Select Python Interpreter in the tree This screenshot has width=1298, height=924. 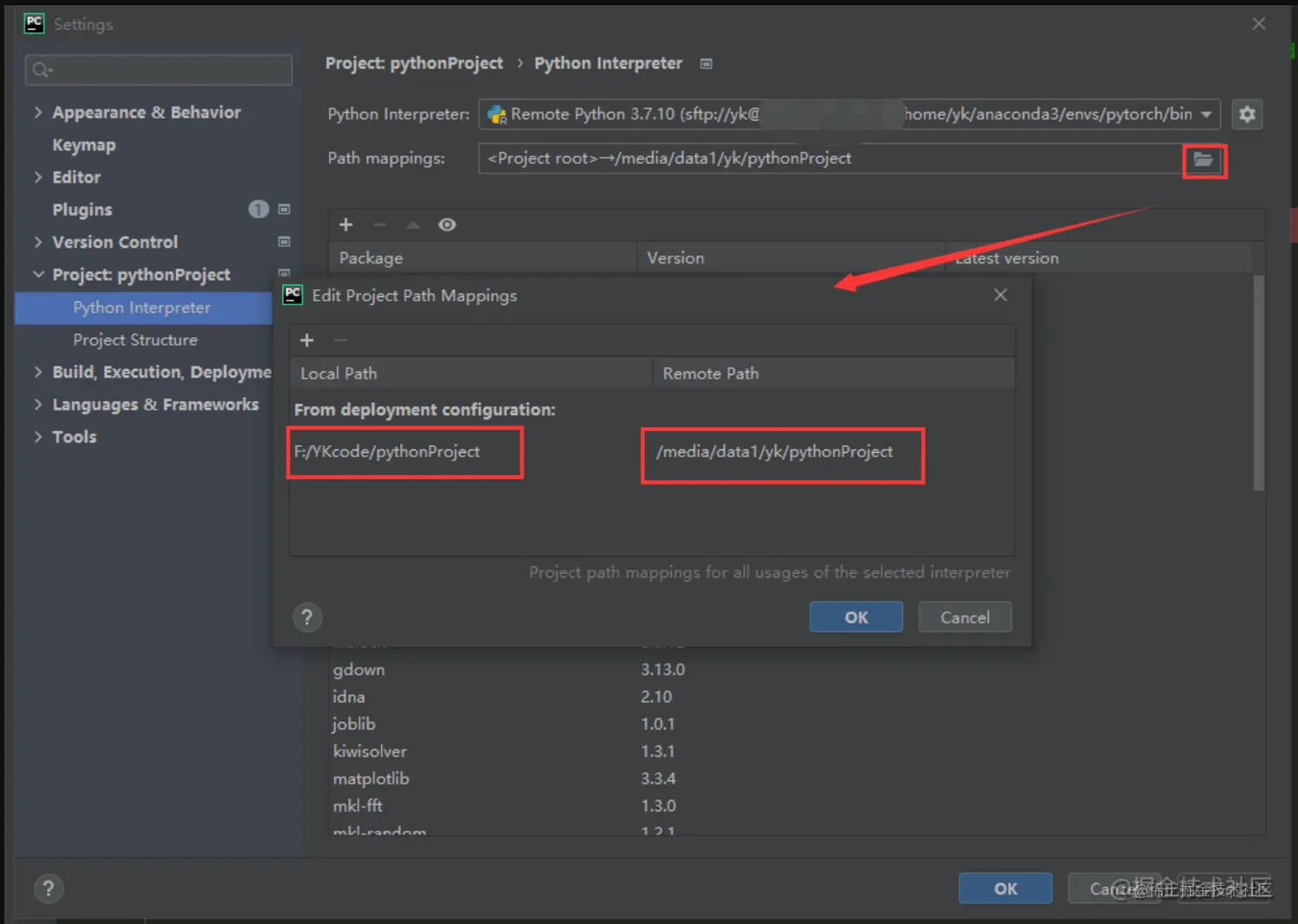coord(144,307)
